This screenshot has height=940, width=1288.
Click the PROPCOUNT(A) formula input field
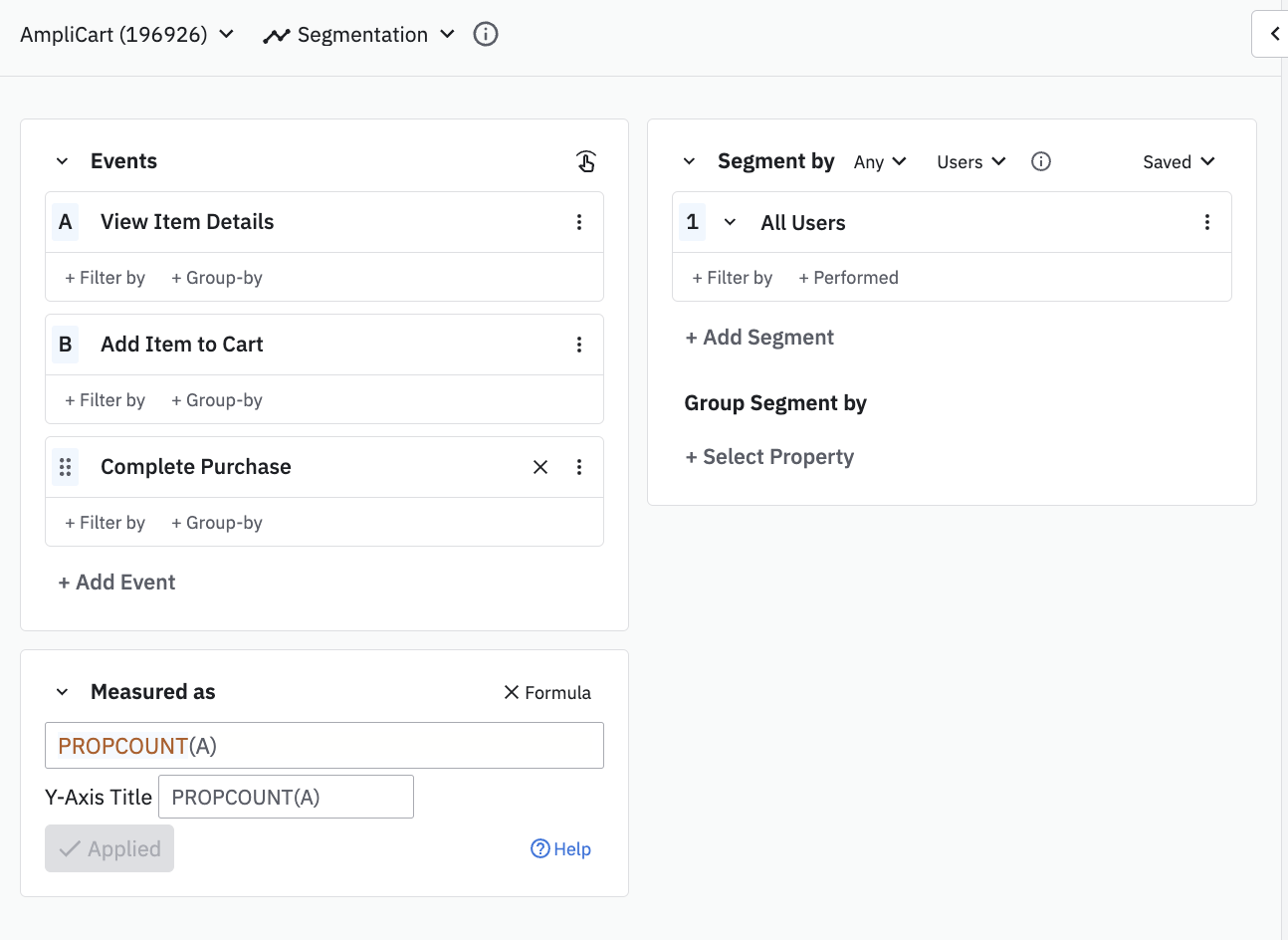[x=324, y=745]
